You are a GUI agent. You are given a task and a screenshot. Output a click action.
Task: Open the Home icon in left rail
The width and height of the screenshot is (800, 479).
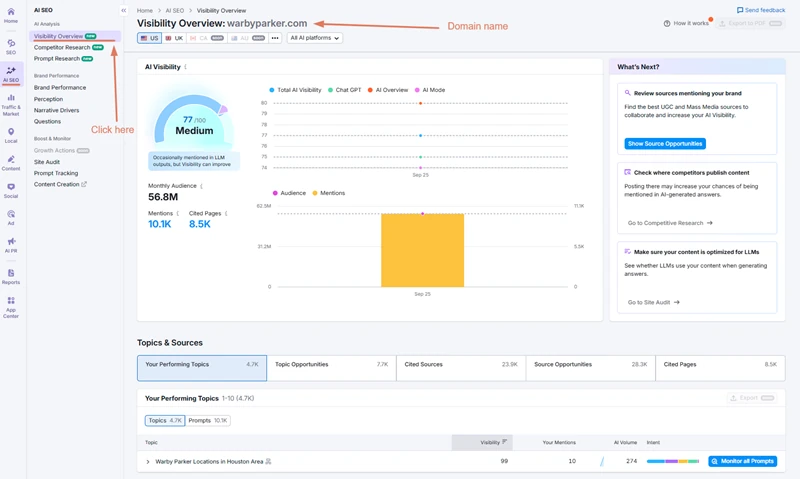[x=11, y=12]
